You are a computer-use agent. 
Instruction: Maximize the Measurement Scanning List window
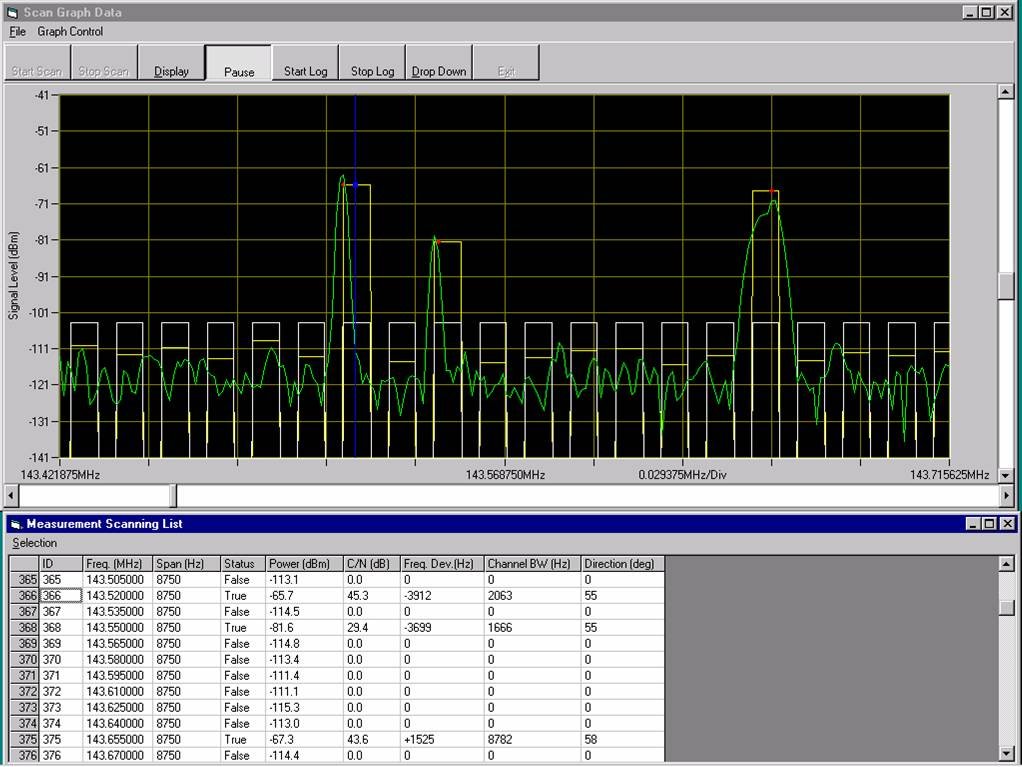click(989, 523)
